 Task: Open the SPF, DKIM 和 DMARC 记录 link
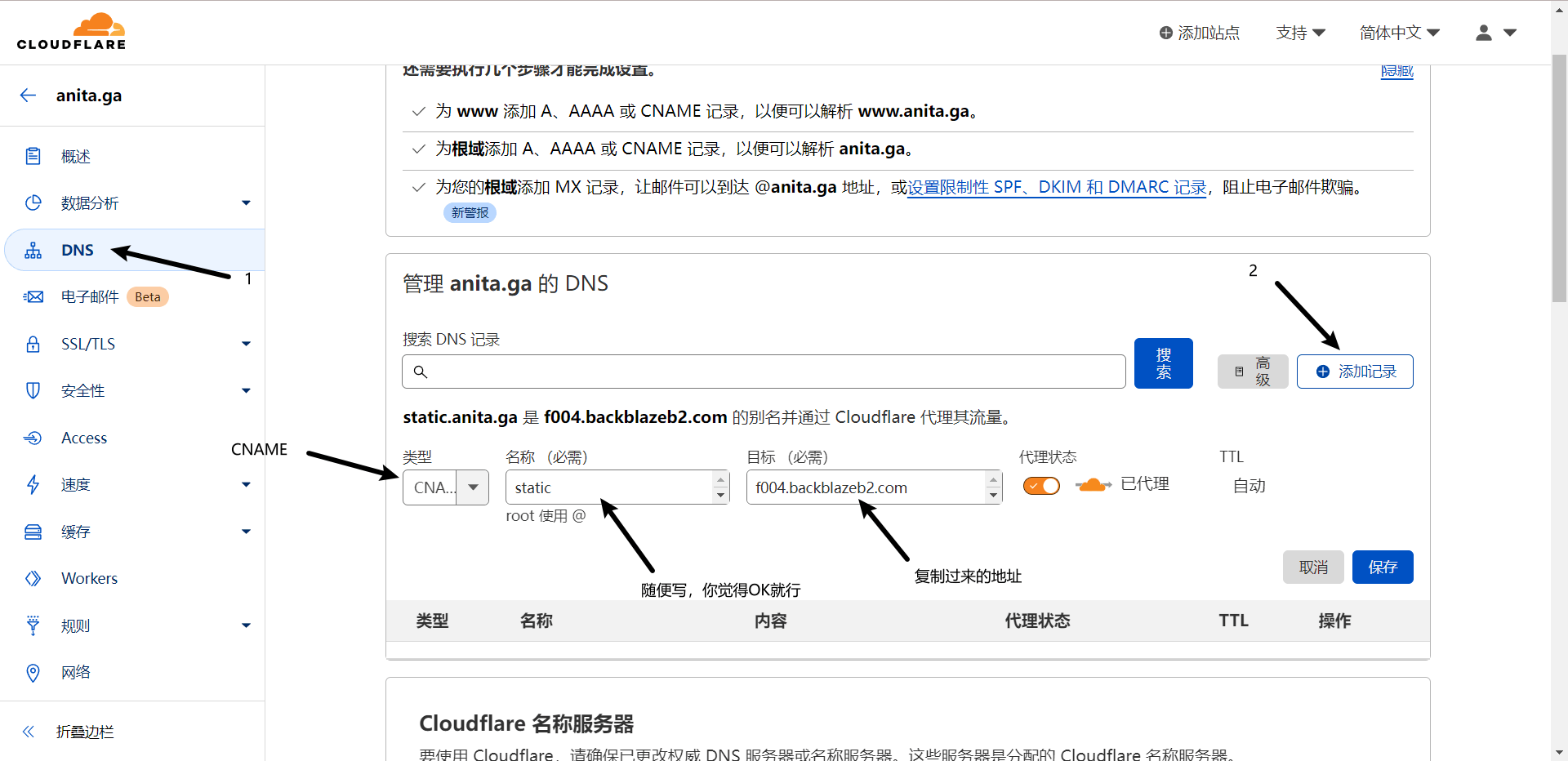point(1058,187)
